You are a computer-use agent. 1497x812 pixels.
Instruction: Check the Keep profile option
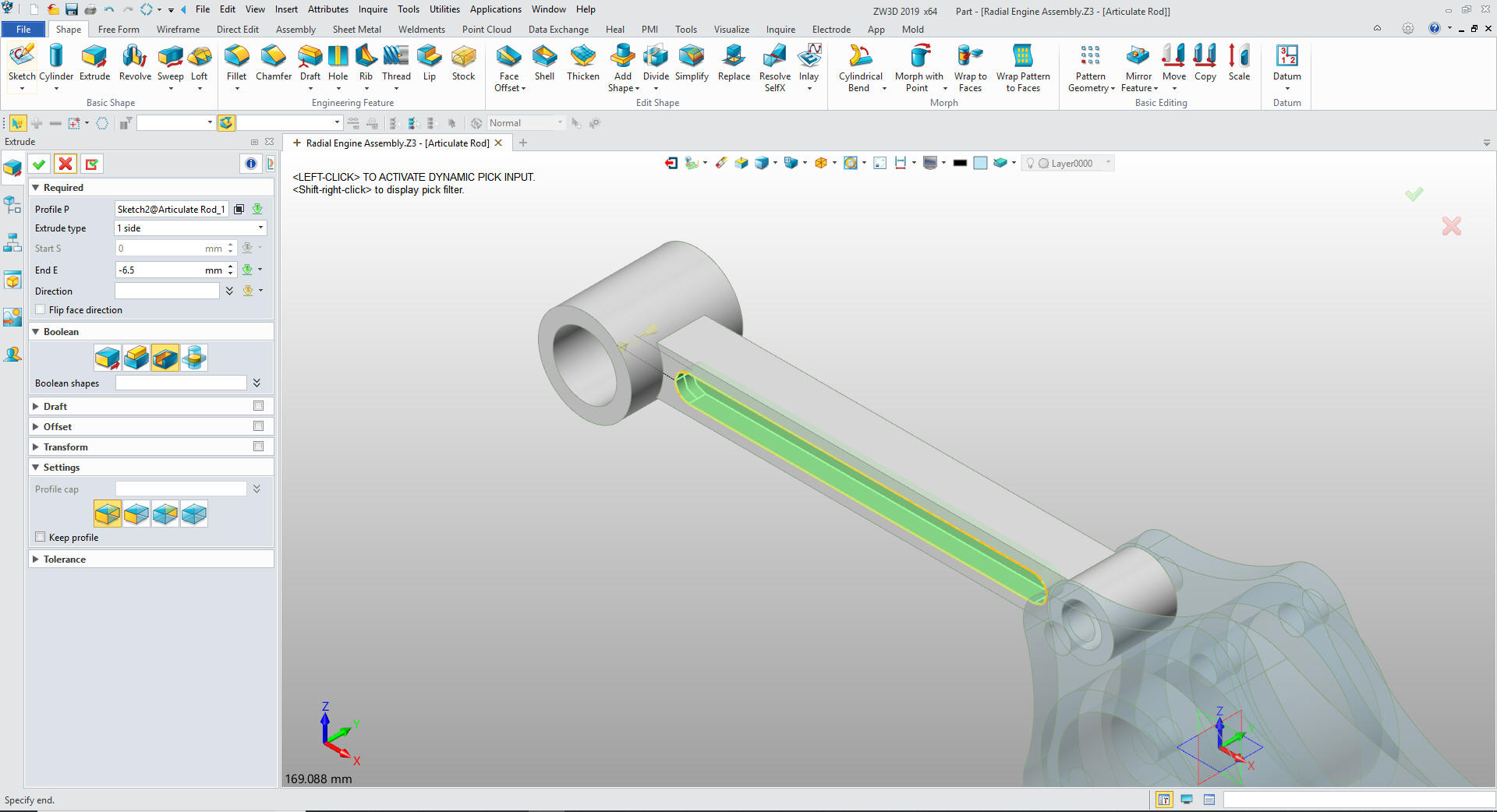(x=41, y=538)
